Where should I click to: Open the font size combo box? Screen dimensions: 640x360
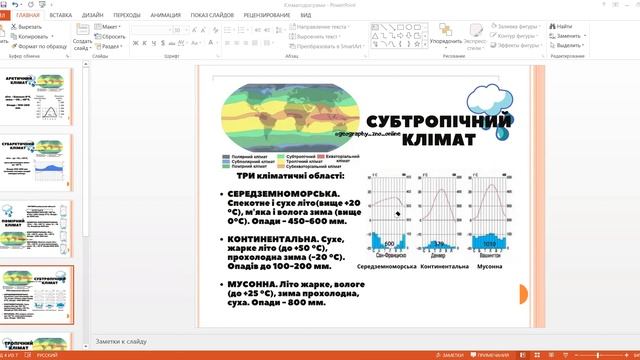click(x=181, y=30)
